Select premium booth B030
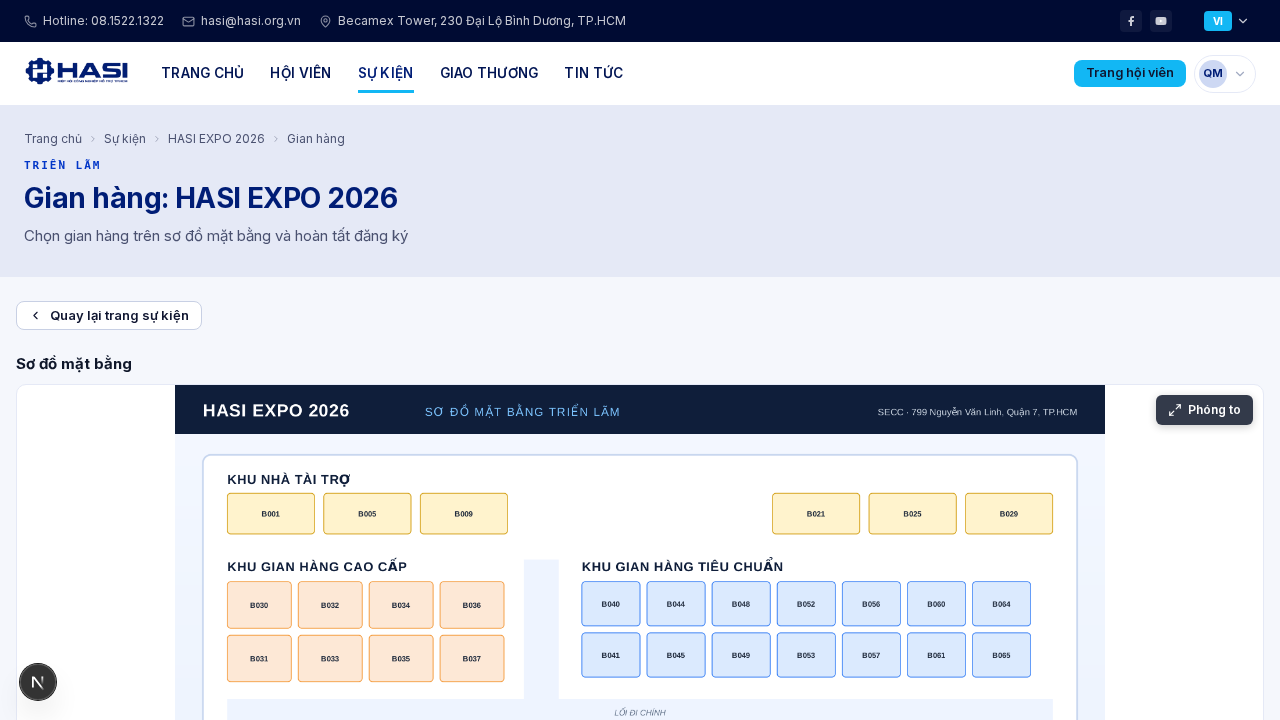The height and width of the screenshot is (720, 1280). pos(259,605)
